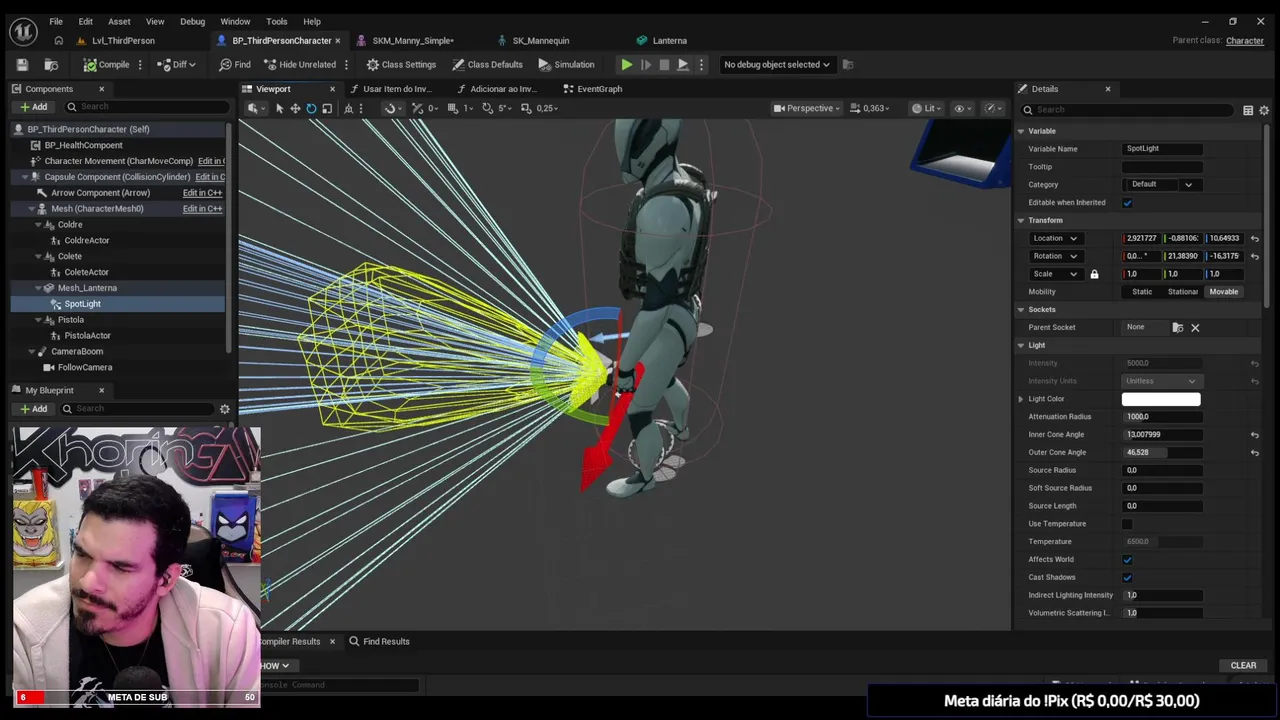Open the File menu
1280x720 pixels.
pos(56,21)
